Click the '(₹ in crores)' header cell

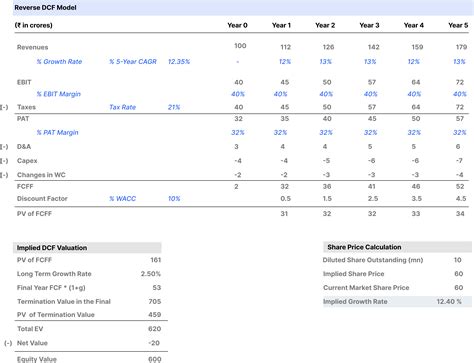click(33, 25)
